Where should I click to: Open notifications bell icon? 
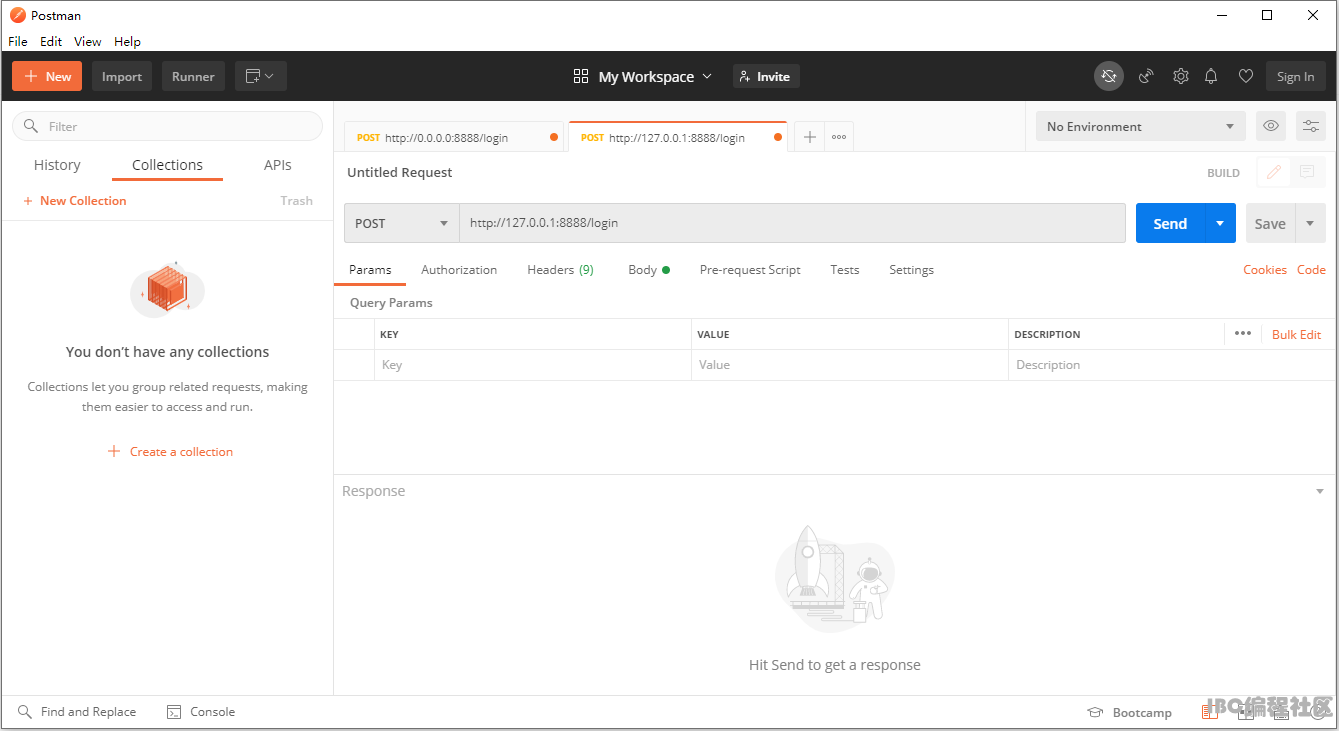1211,76
